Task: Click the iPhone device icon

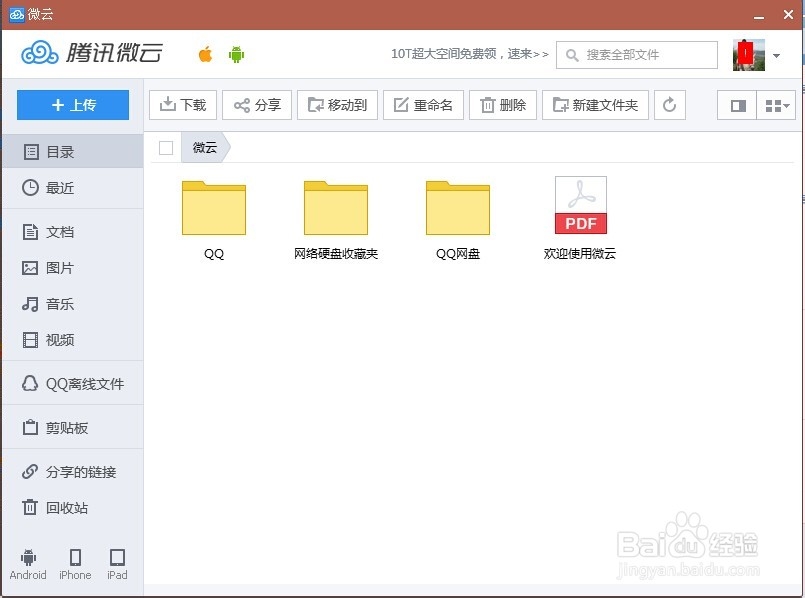Action: pos(75,564)
